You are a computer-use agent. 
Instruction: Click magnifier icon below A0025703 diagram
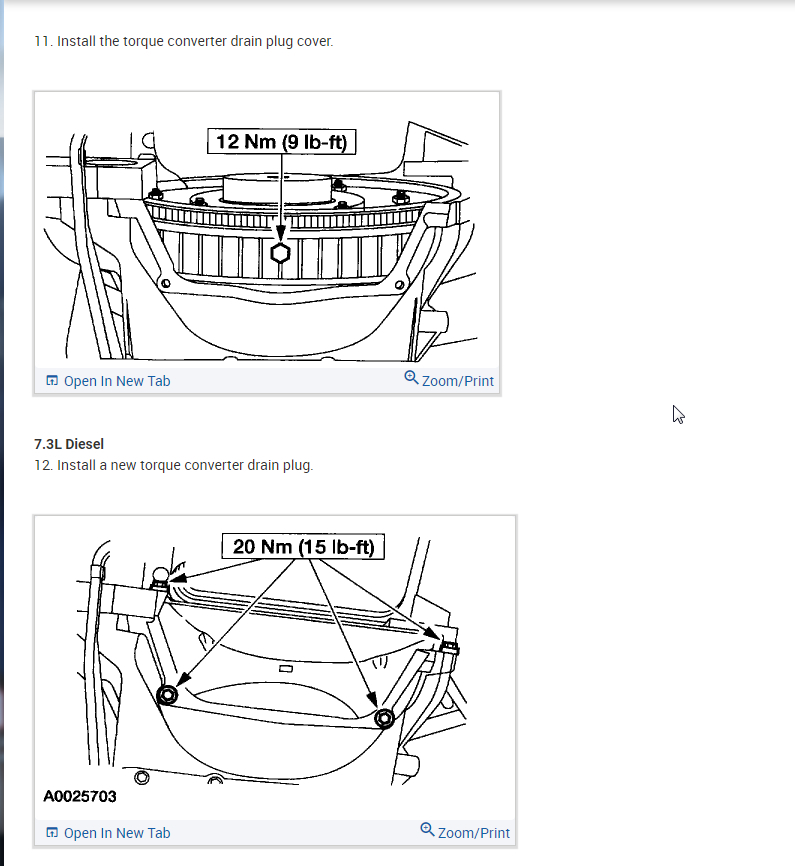pos(427,829)
